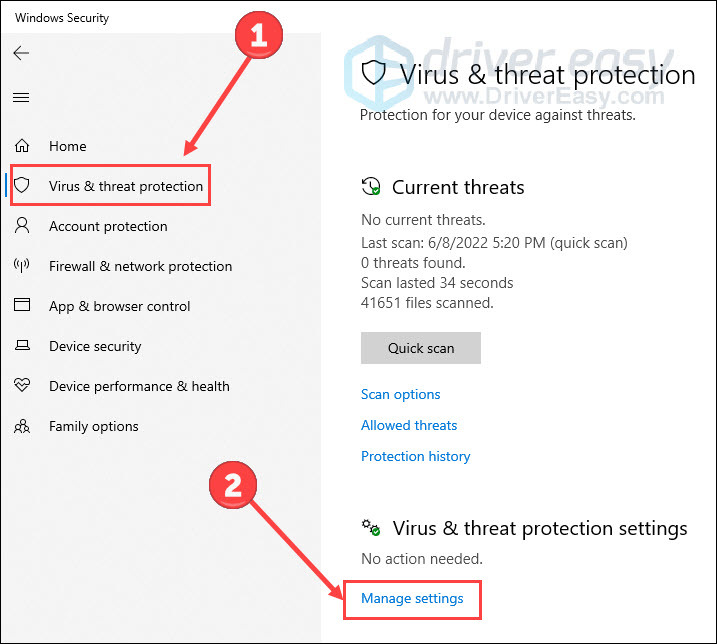Open the Scan options link
This screenshot has width=717, height=644.
pos(401,394)
